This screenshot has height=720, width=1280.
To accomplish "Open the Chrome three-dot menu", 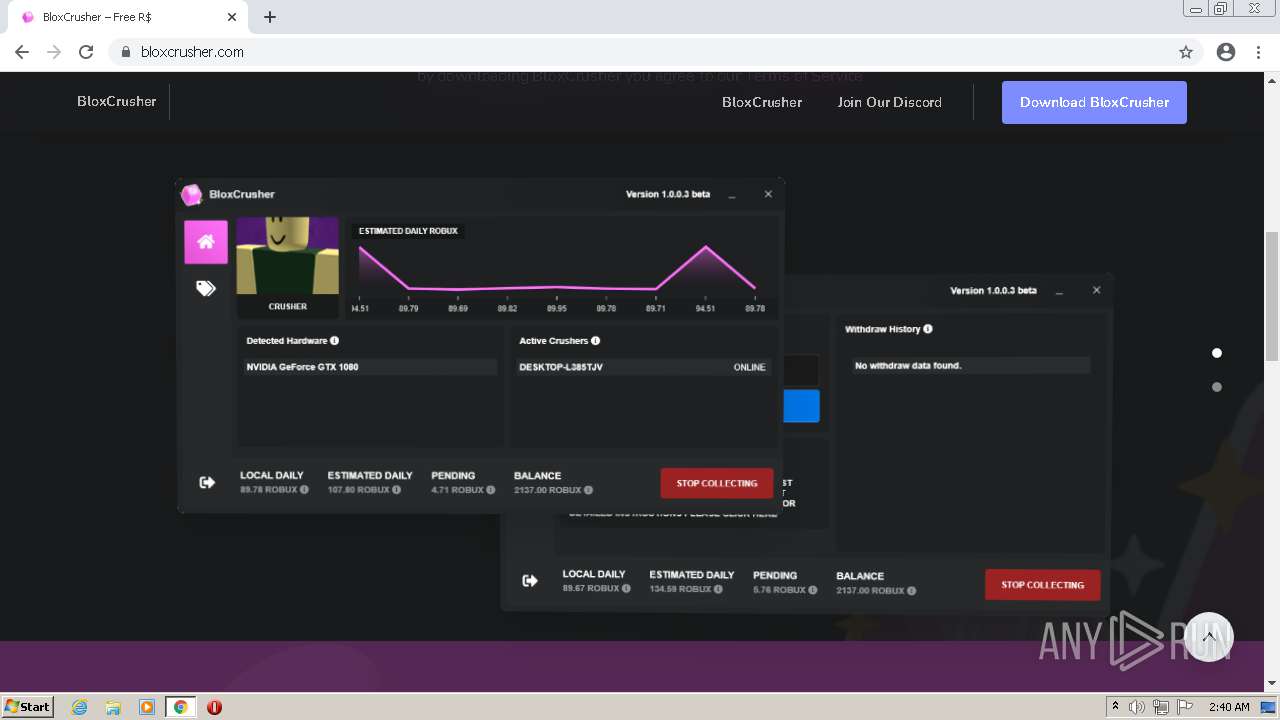I will pyautogui.click(x=1258, y=52).
